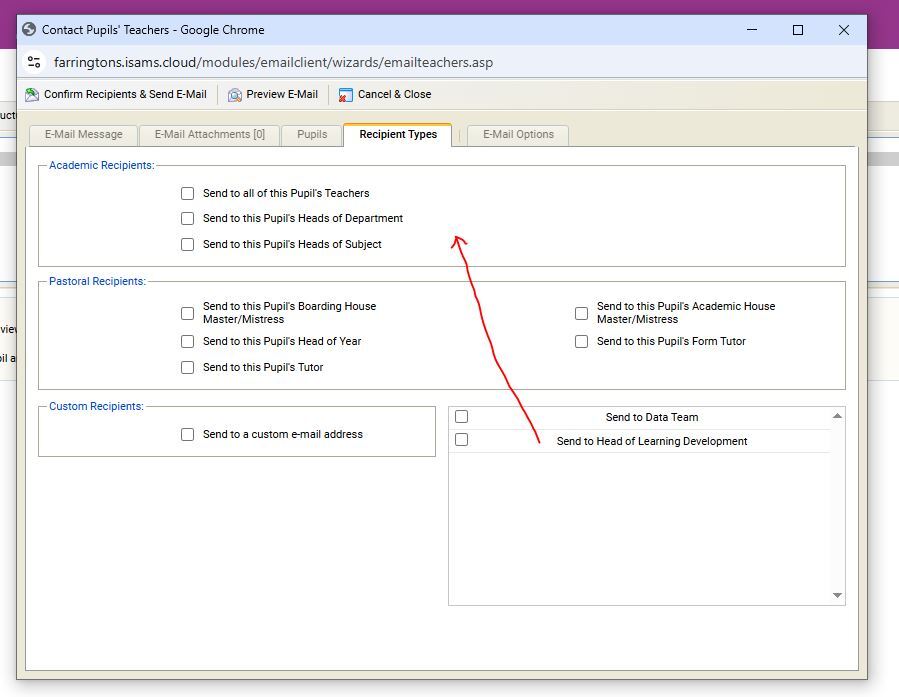The height and width of the screenshot is (697, 899).
Task: Open site information icon in address bar
Action: click(34, 62)
